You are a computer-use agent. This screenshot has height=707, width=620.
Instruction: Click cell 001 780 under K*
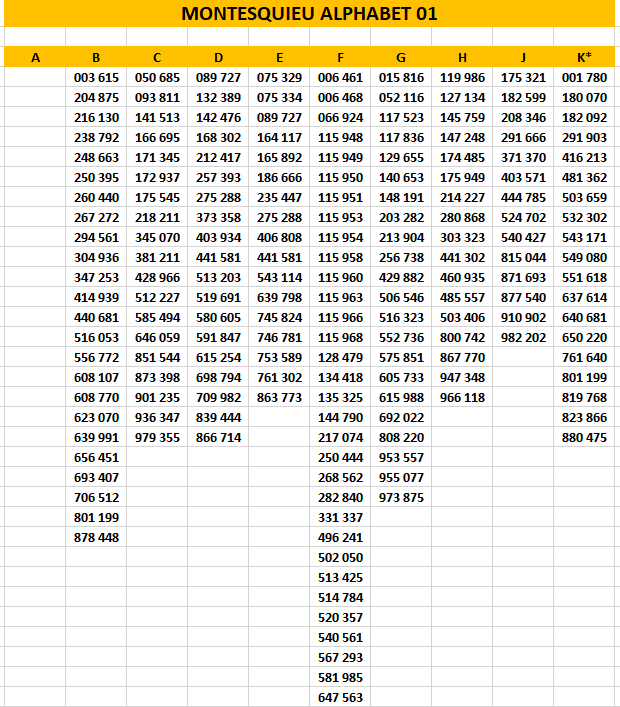(x=584, y=77)
